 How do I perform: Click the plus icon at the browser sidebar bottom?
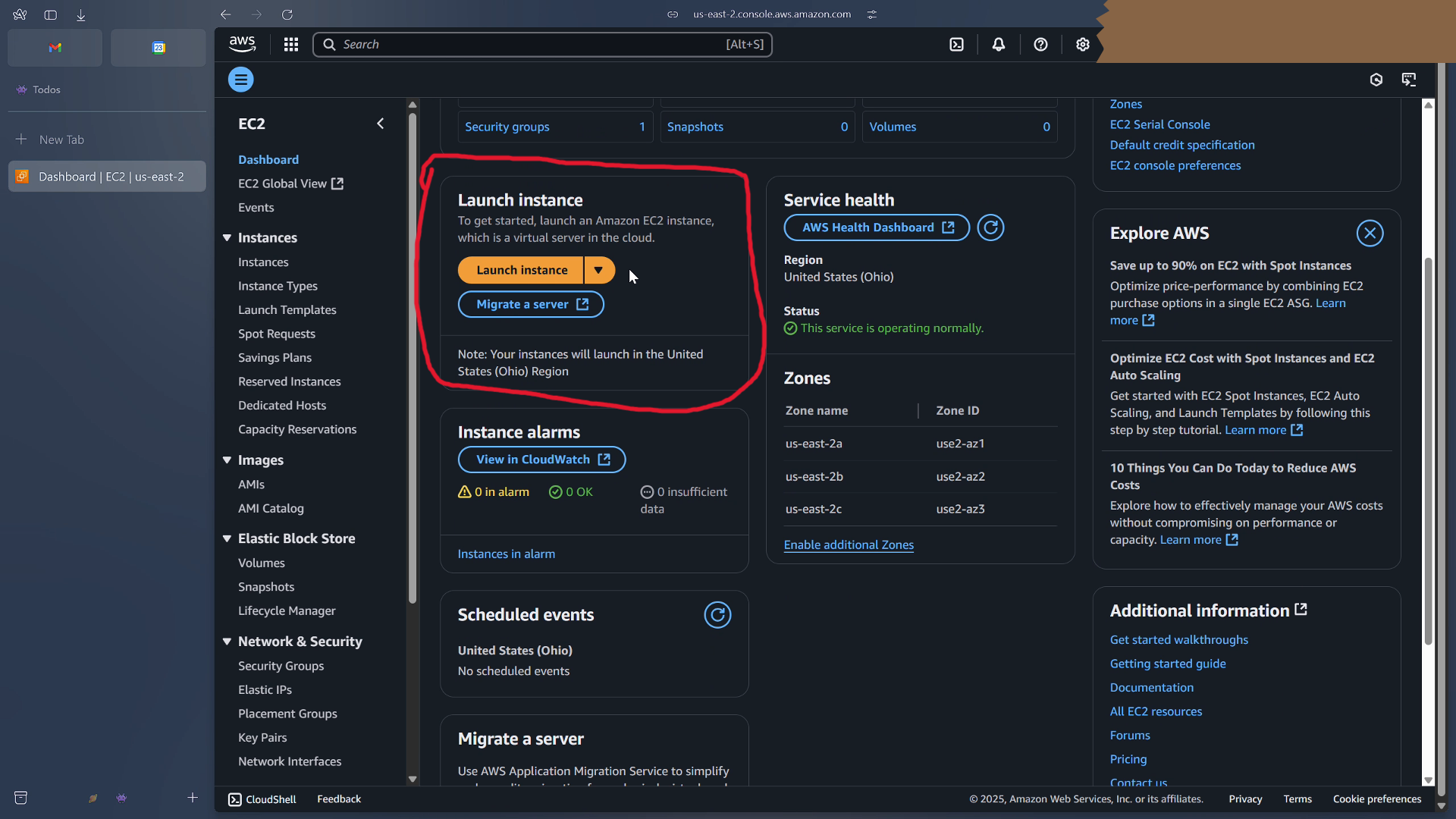[x=193, y=798]
